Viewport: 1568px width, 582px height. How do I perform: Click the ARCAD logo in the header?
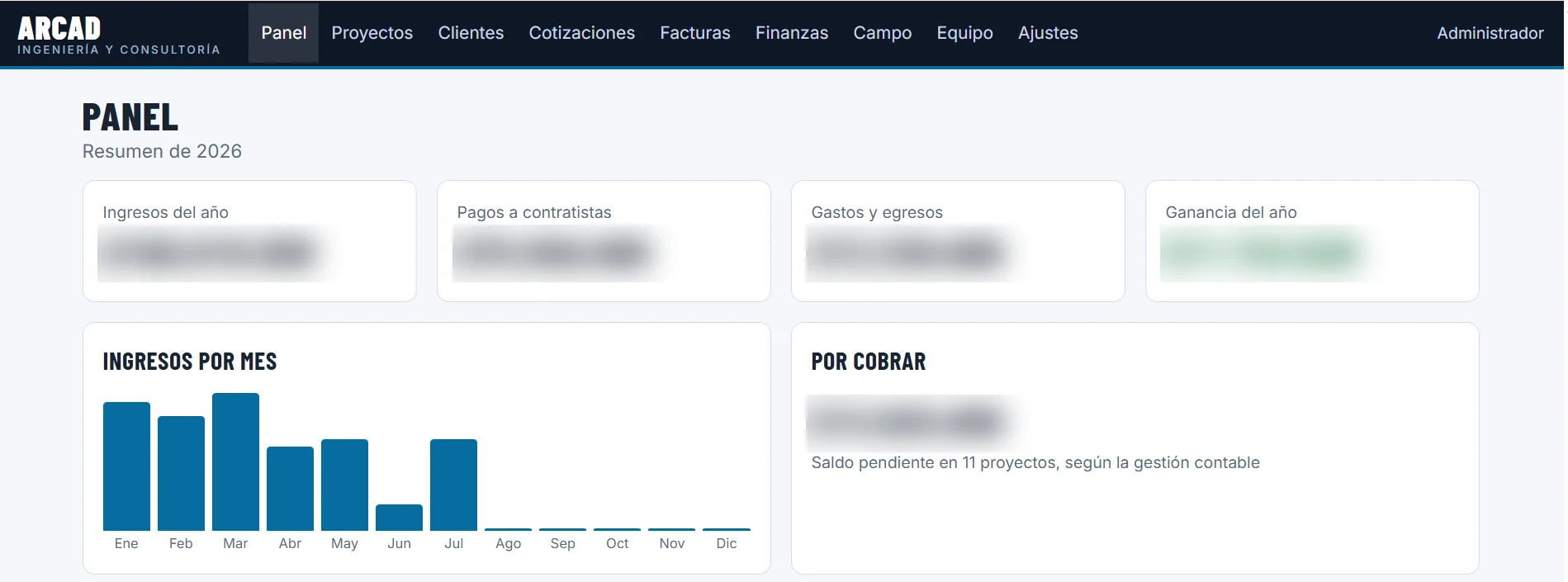click(x=118, y=35)
